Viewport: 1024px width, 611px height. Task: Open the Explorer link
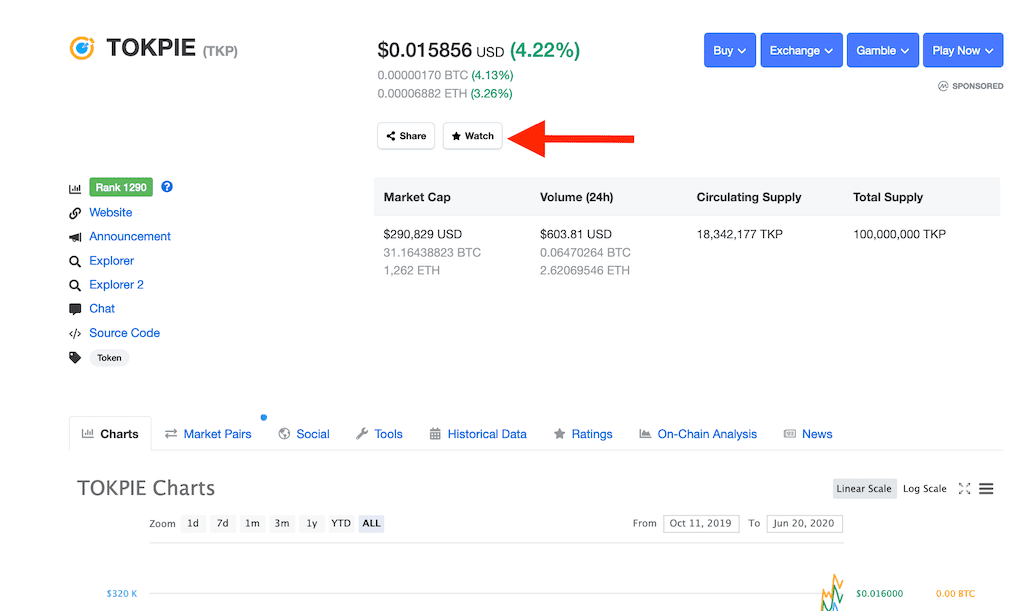[112, 261]
